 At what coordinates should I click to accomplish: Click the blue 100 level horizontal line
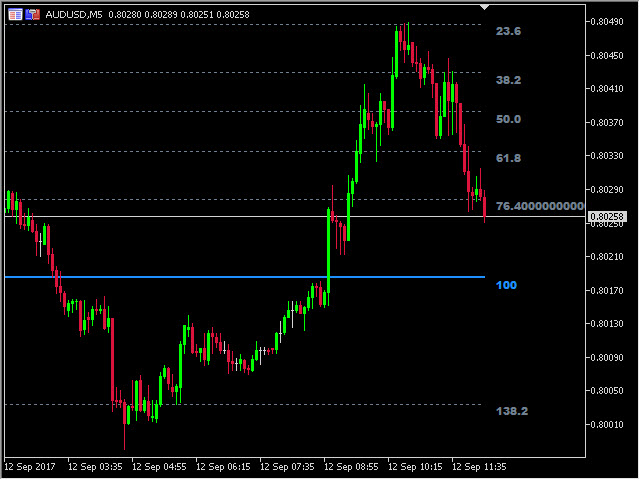(245, 277)
